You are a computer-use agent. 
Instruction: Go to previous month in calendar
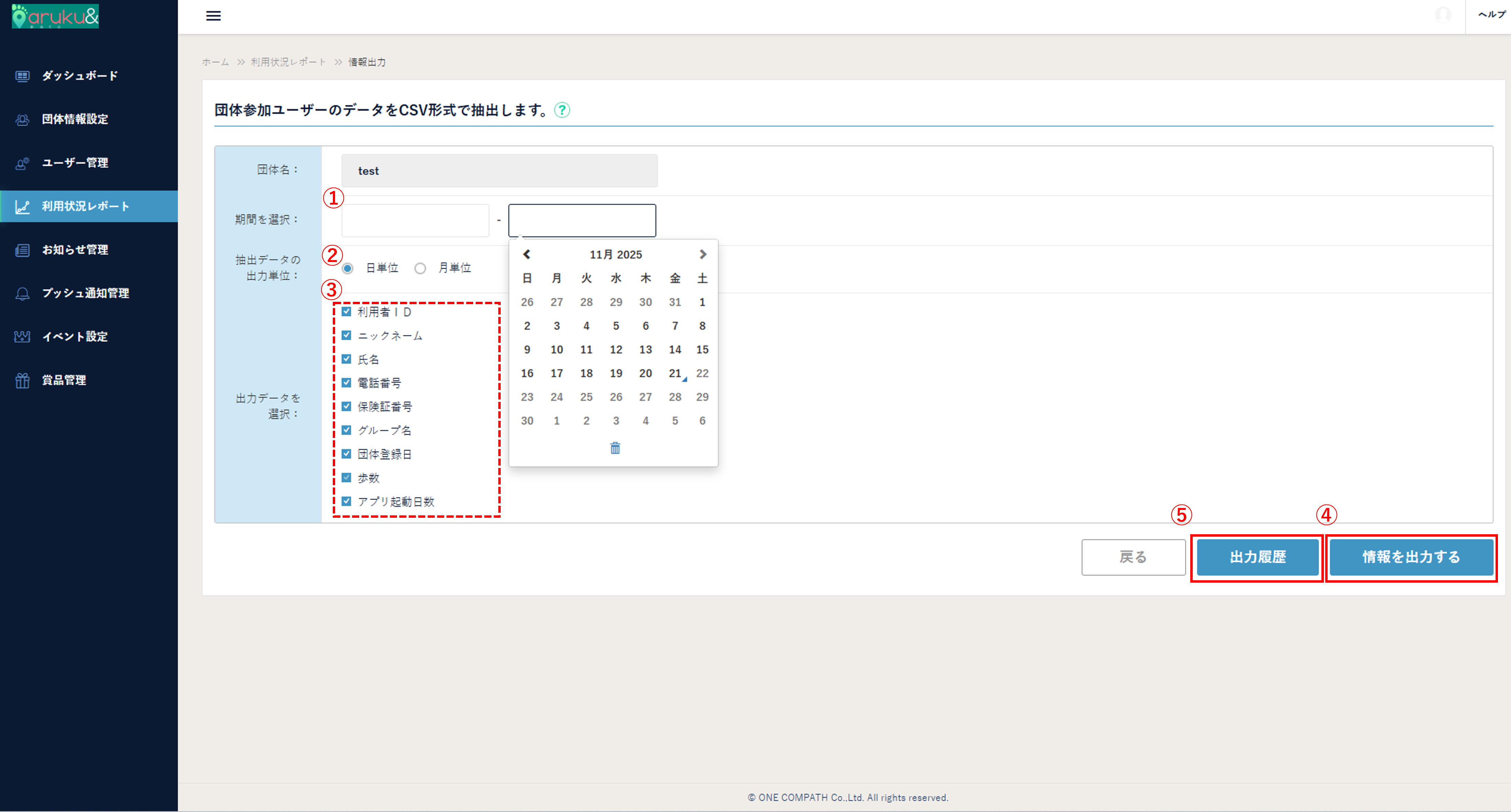526,254
